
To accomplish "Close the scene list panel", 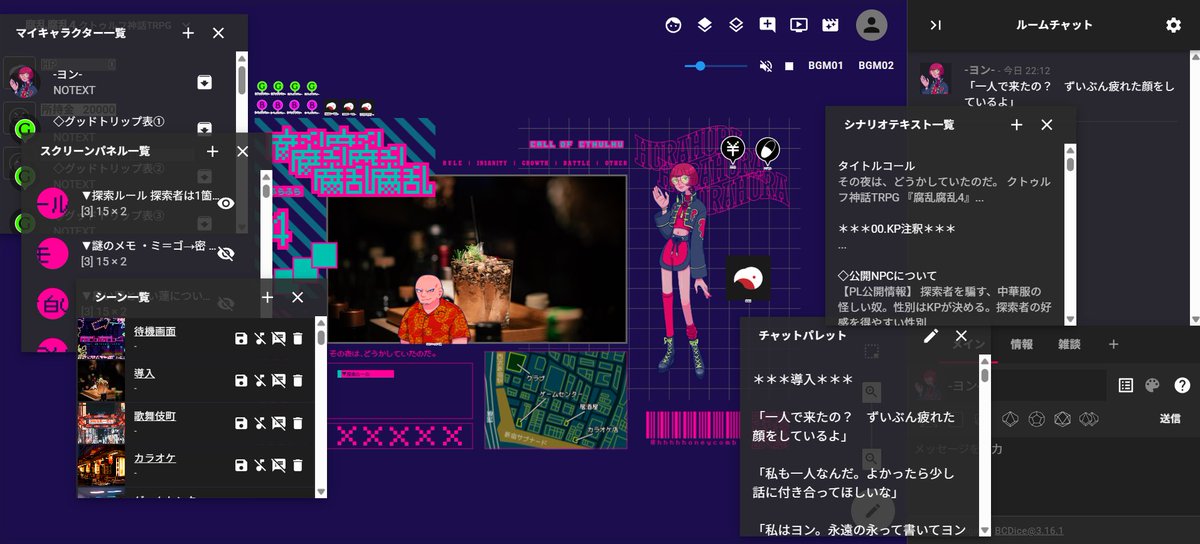I will coord(297,297).
